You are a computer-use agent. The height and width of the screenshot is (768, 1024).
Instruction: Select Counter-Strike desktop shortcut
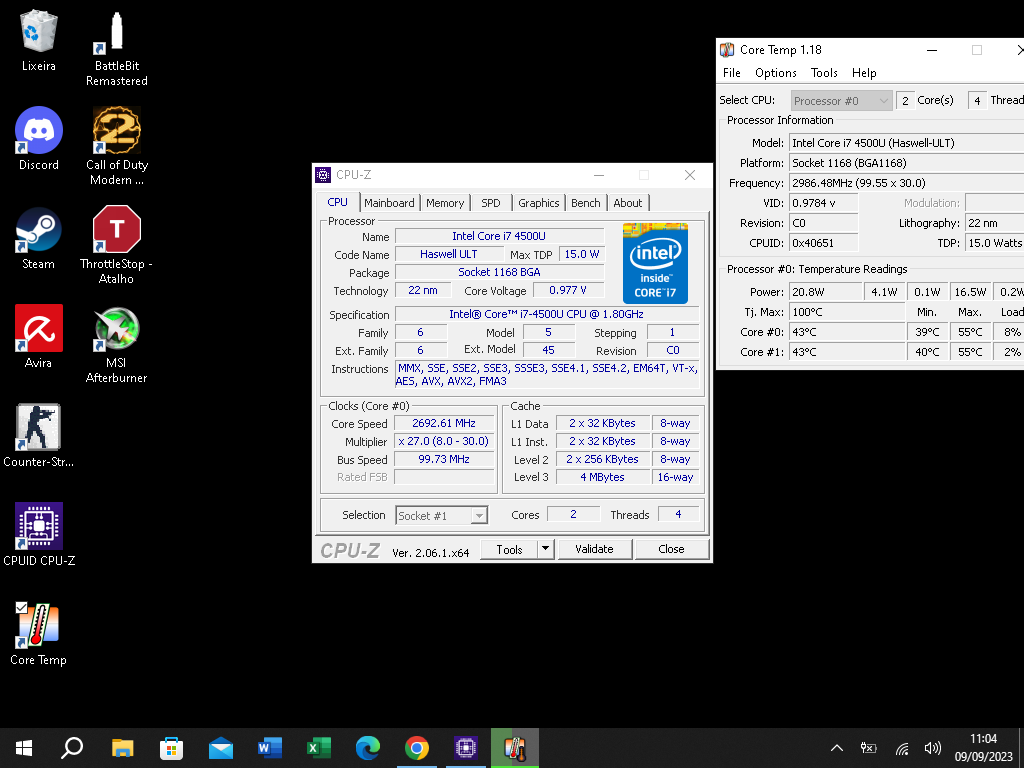coord(39,436)
